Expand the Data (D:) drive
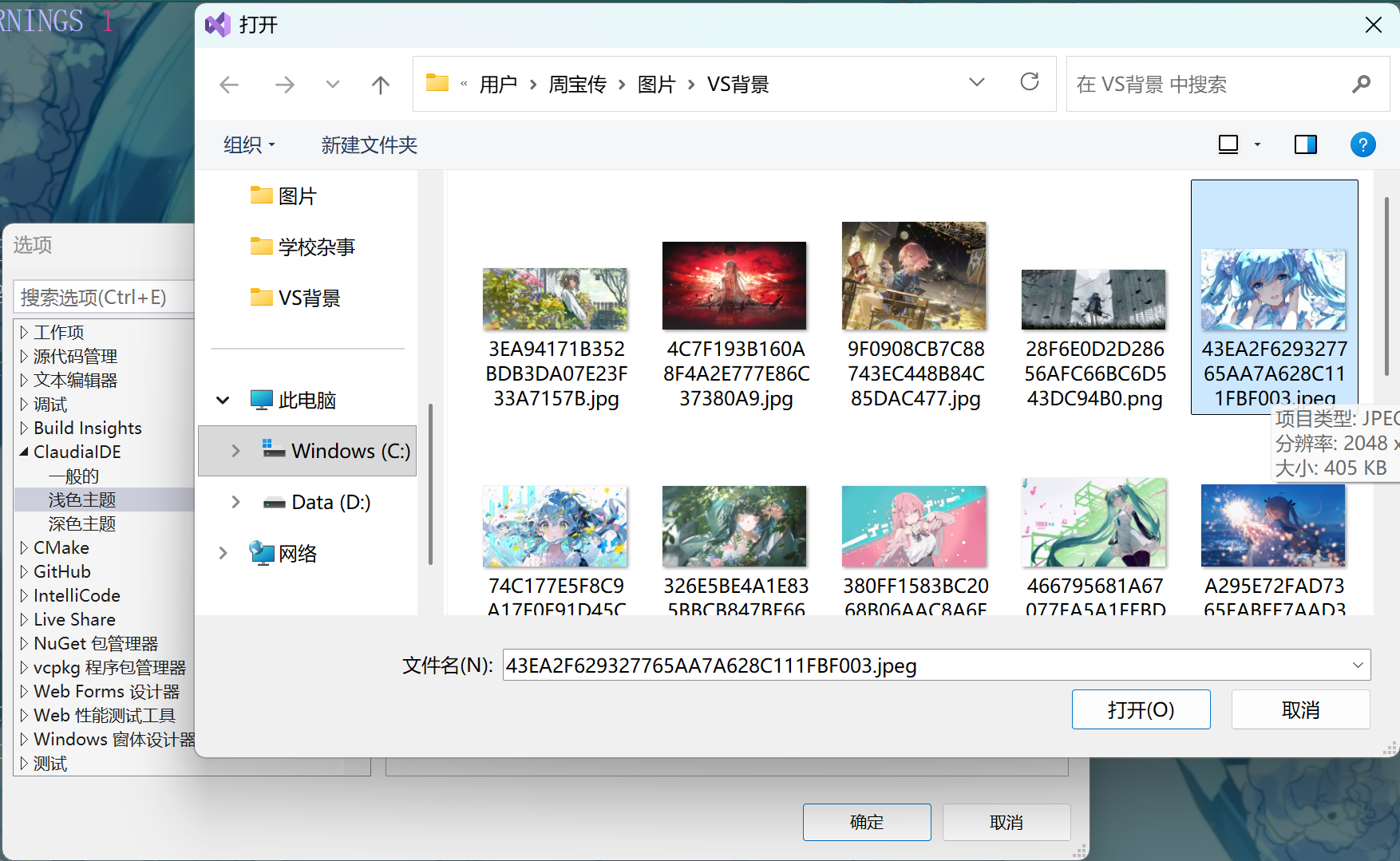 click(x=235, y=502)
